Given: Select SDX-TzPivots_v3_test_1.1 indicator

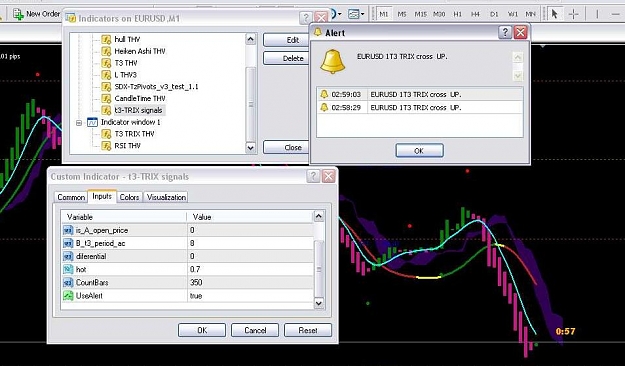Looking at the screenshot, I should 156,87.
